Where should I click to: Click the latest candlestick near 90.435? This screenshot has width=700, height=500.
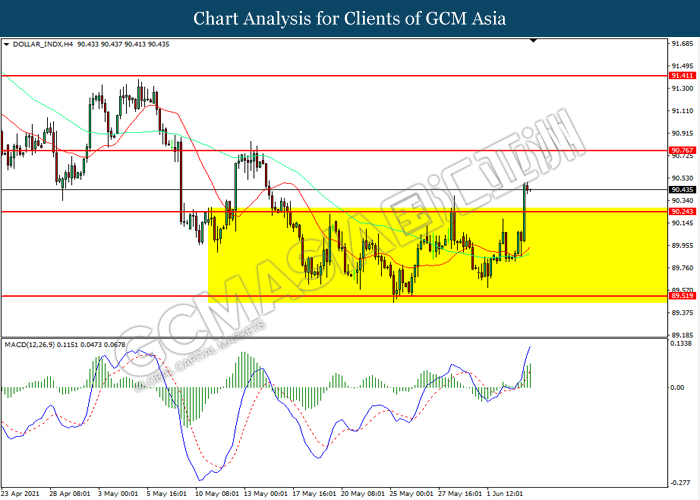[529, 189]
